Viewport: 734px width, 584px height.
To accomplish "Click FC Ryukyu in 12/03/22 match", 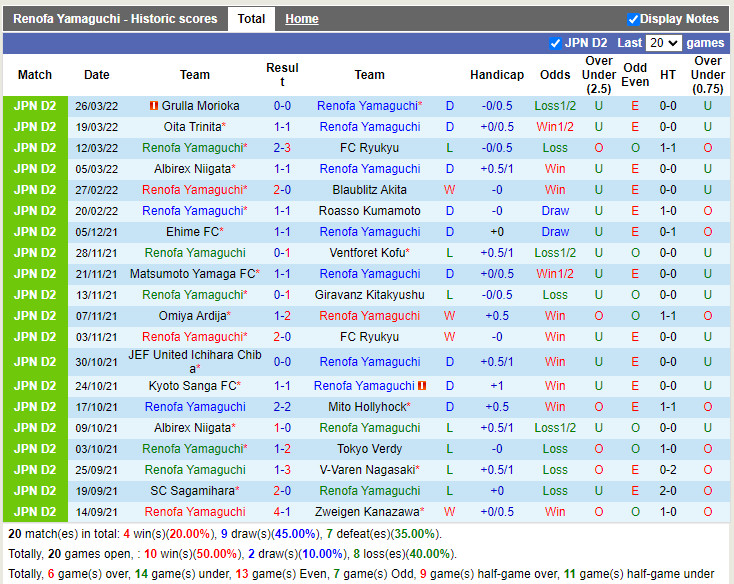I will (x=369, y=148).
